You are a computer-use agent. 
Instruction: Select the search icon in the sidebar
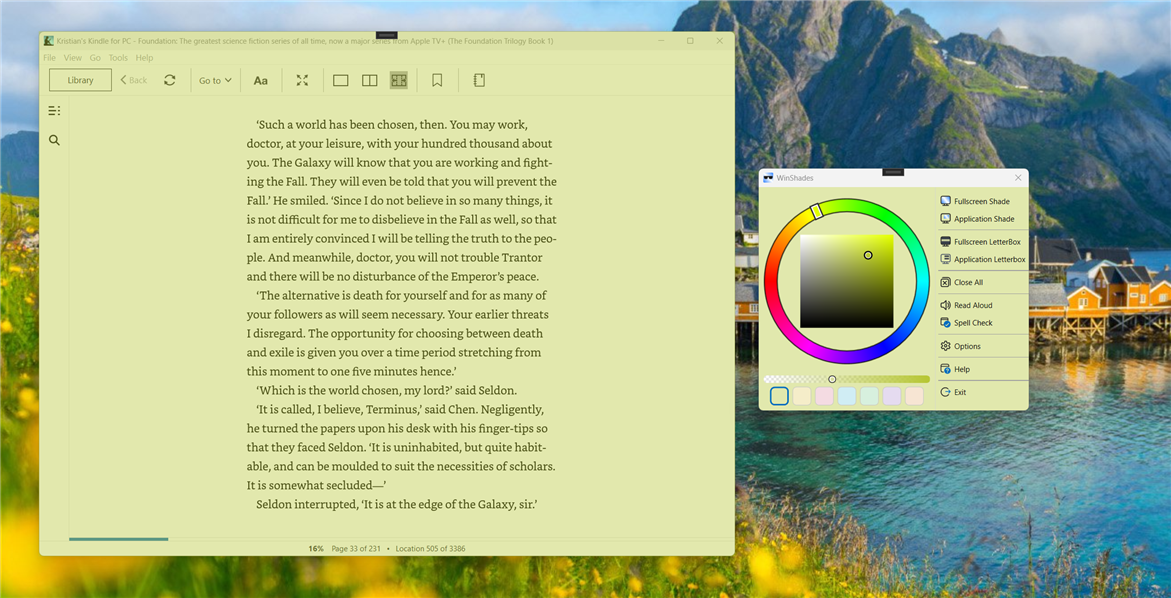(x=54, y=140)
